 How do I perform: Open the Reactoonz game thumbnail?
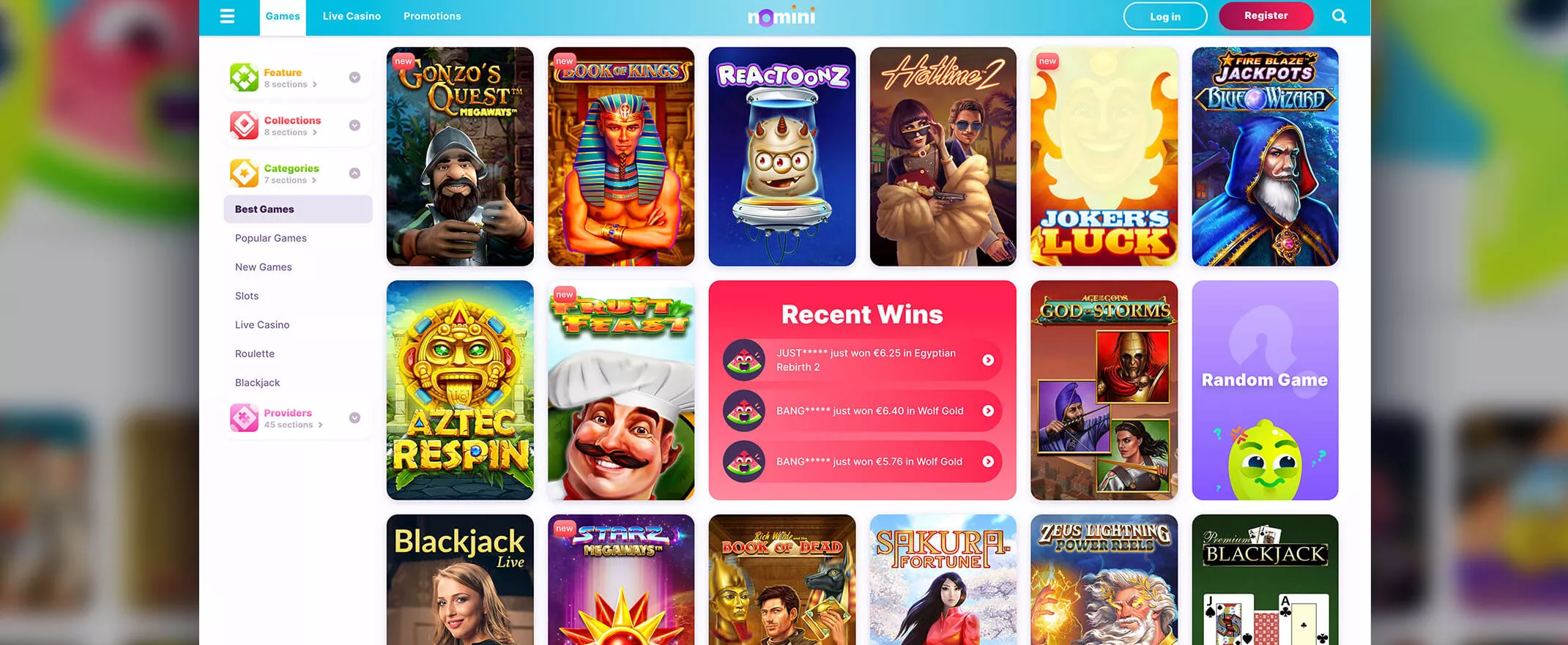[782, 157]
